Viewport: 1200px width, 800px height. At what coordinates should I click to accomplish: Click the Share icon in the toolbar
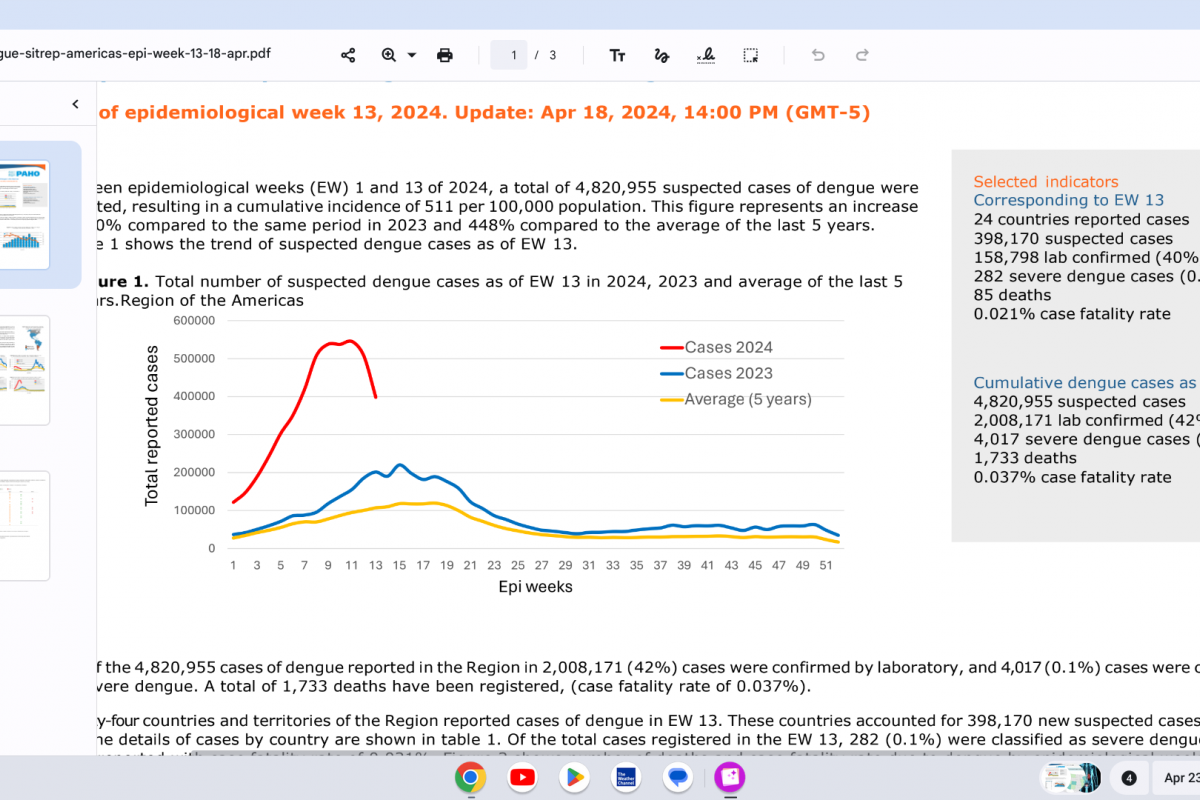348,55
